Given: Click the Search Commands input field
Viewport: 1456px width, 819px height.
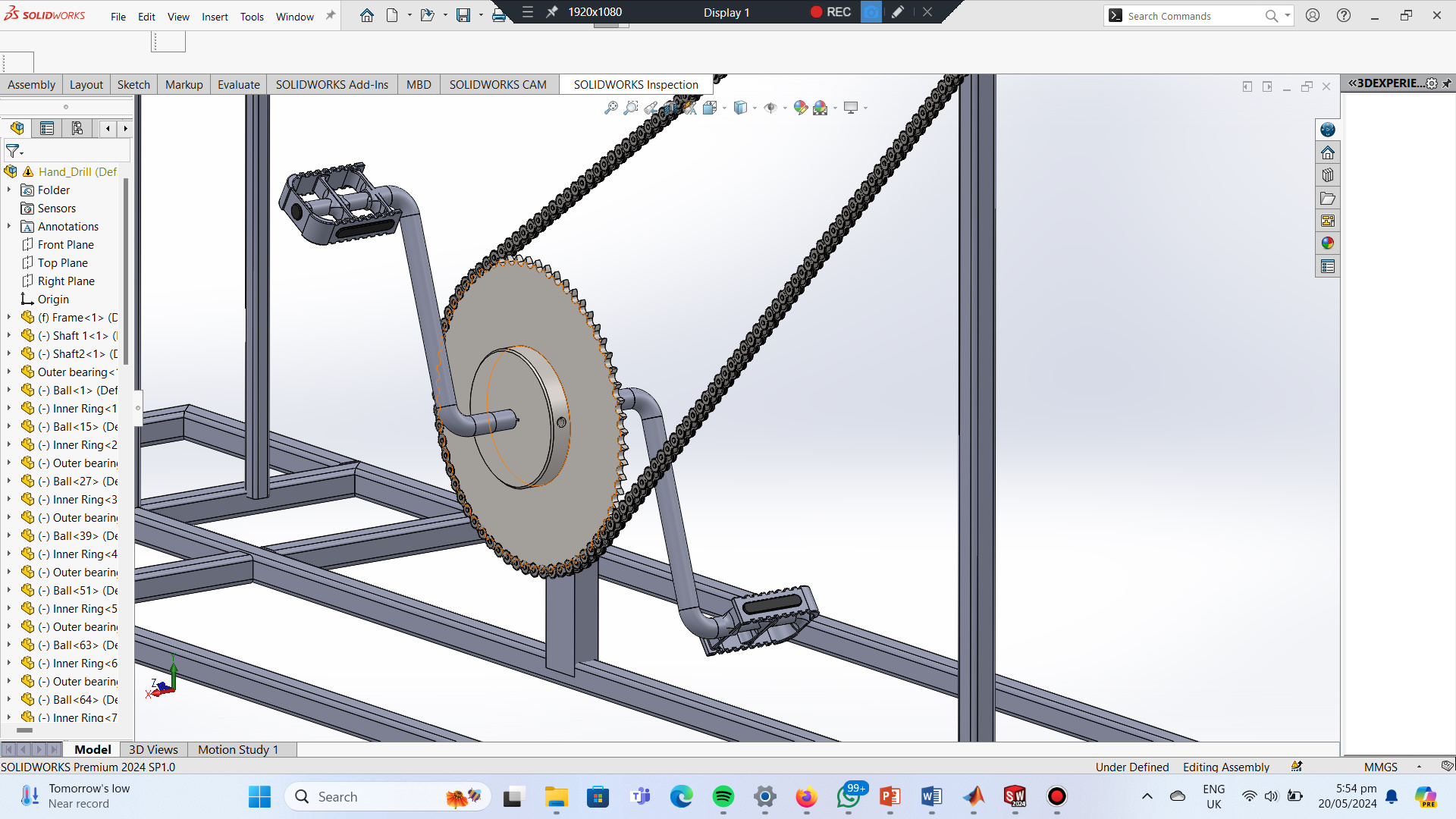Looking at the screenshot, I should coord(1191,16).
